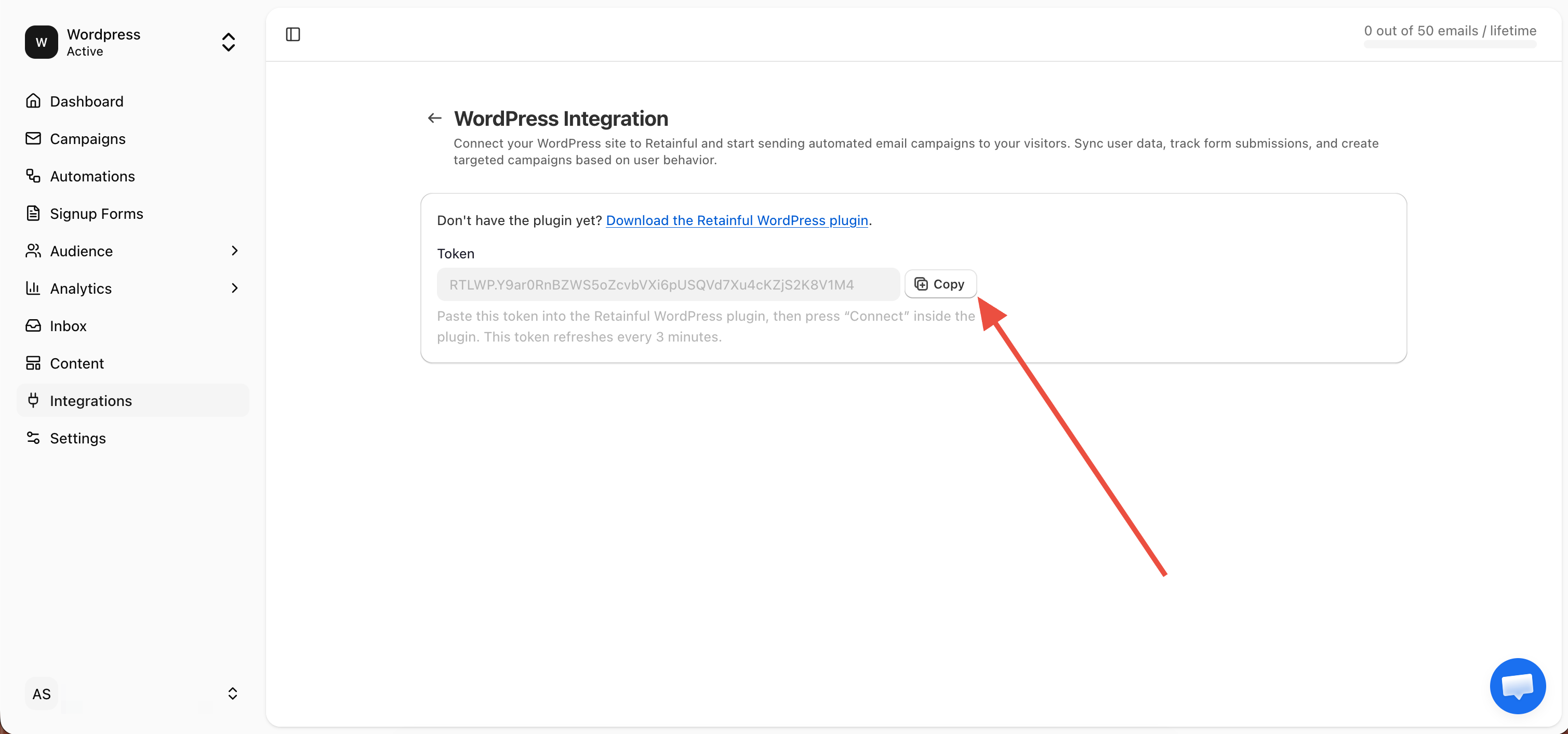
Task: Click the 'Wordpress' workspace name
Action: click(103, 34)
